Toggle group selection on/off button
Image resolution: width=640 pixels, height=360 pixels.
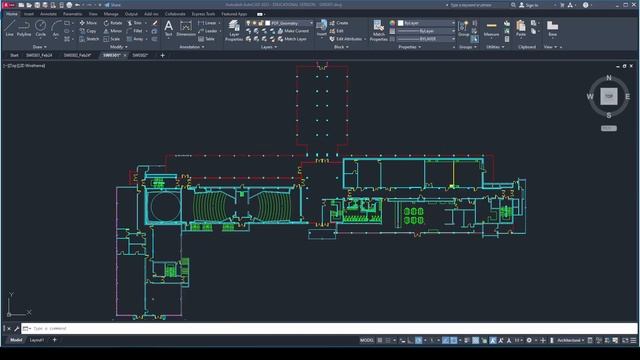click(x=474, y=39)
